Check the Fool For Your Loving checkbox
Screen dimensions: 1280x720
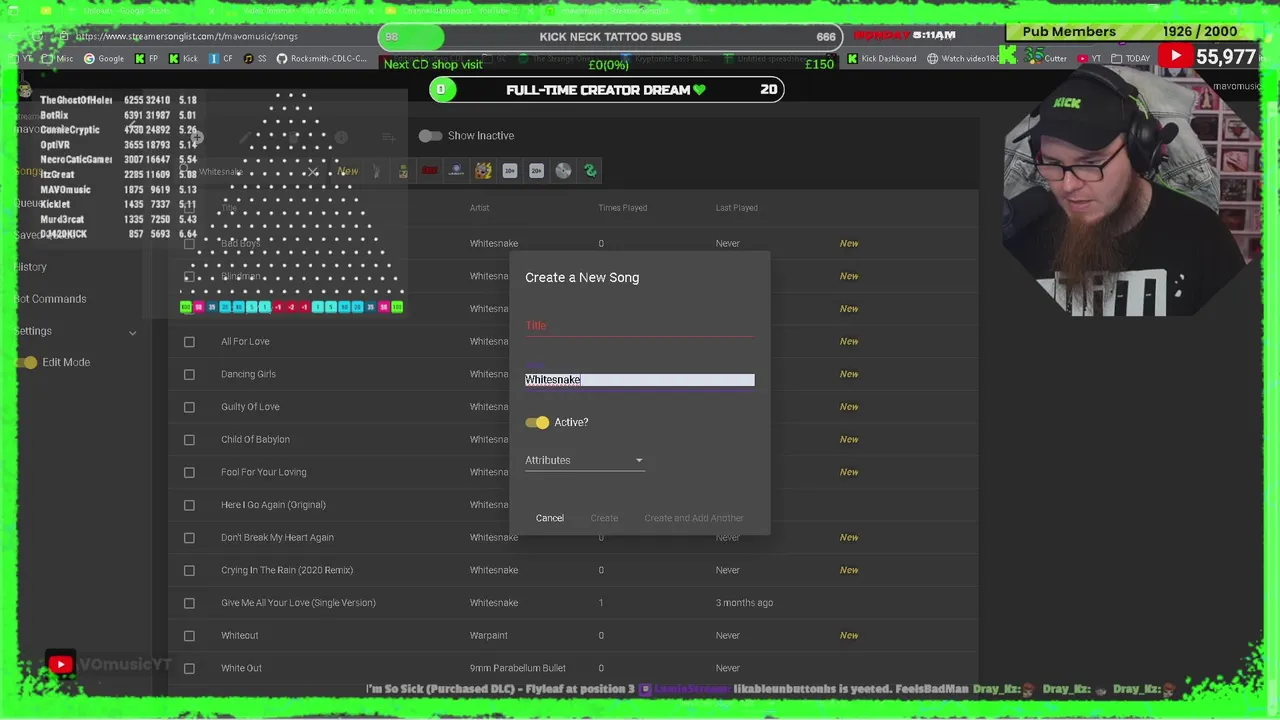[x=189, y=472]
